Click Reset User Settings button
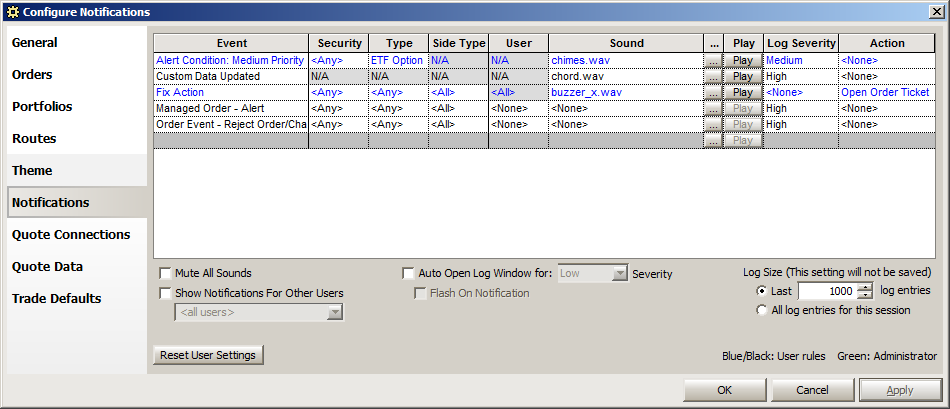 [x=208, y=355]
